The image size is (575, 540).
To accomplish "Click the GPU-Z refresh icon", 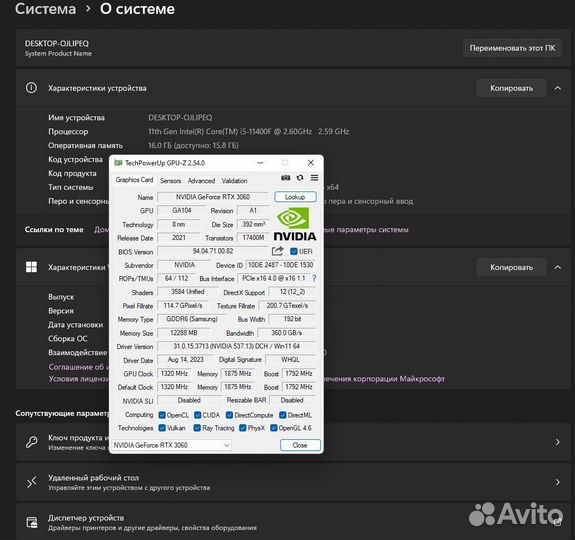I will [300, 178].
